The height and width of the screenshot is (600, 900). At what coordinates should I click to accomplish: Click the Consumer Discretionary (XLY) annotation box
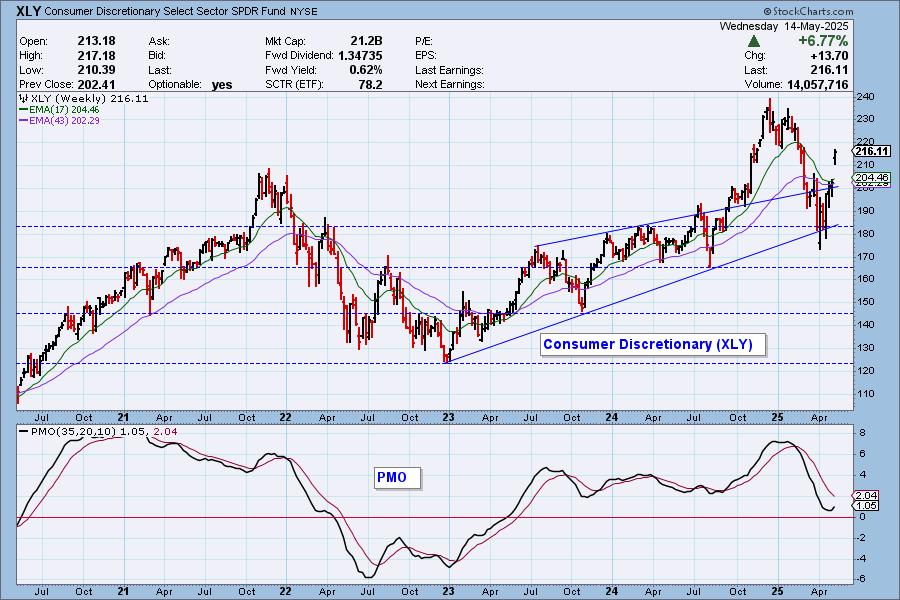(x=653, y=344)
